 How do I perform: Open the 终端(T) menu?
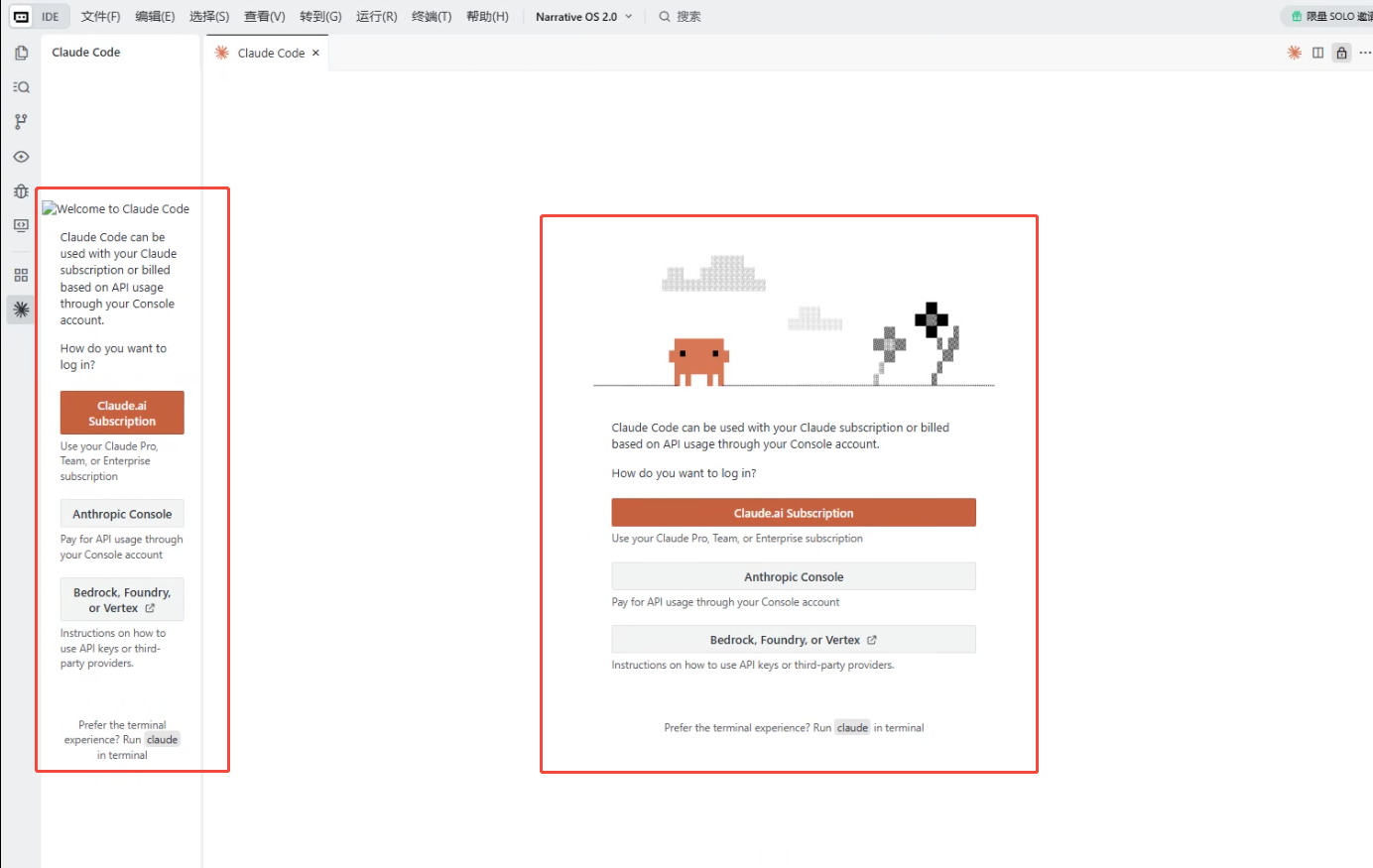[432, 17]
